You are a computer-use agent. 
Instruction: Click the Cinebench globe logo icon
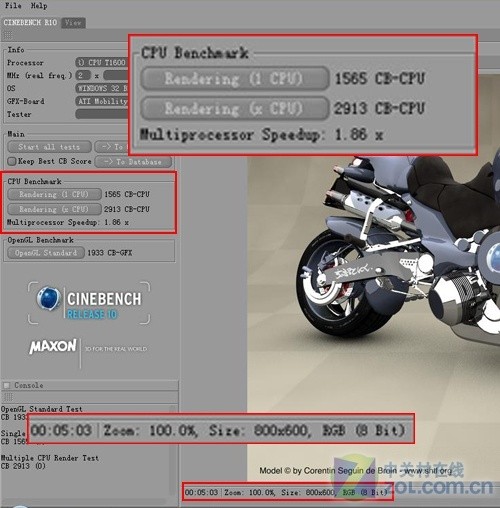pos(48,298)
